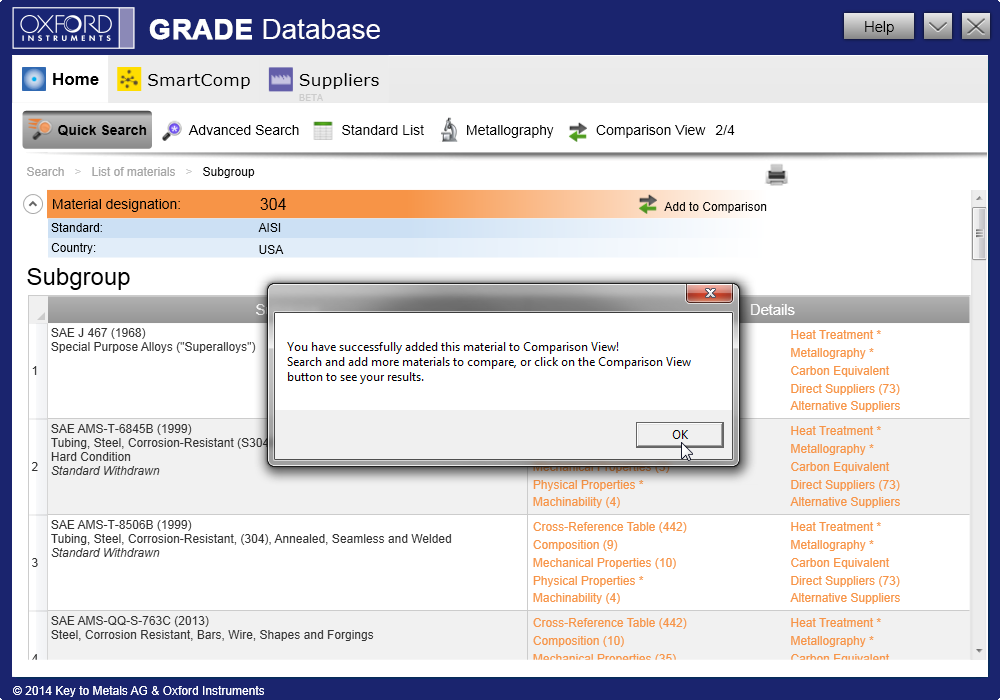Open Carbon Equivalent for SAE AMS-T-6845B
The height and width of the screenshot is (700, 1000).
click(x=839, y=467)
